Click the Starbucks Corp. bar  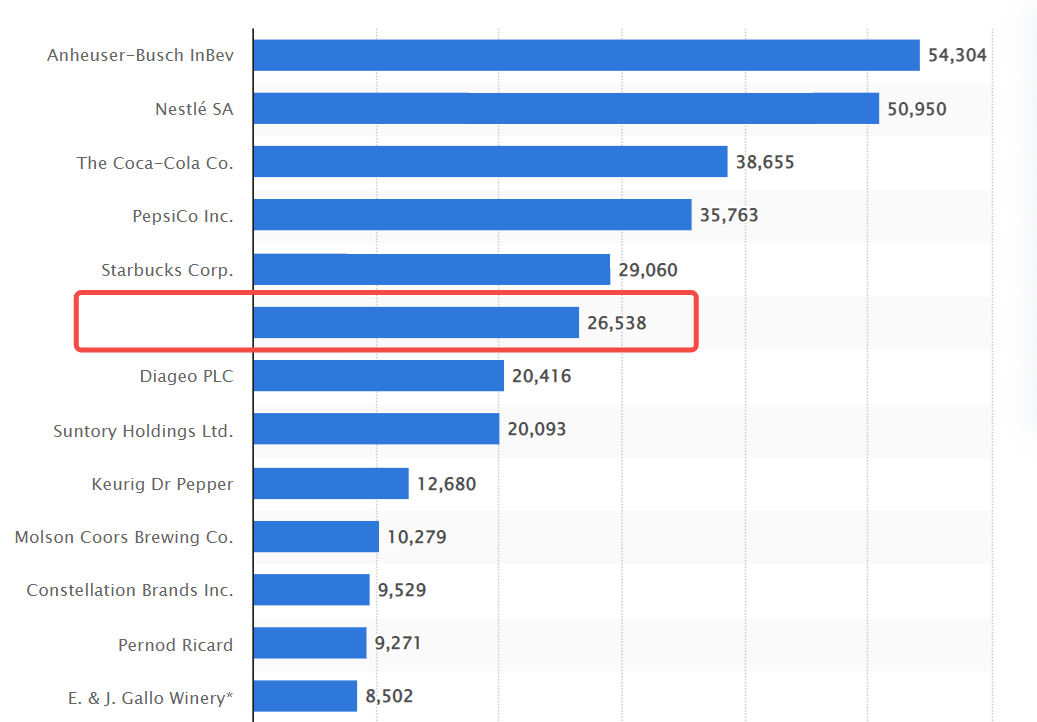tap(432, 269)
